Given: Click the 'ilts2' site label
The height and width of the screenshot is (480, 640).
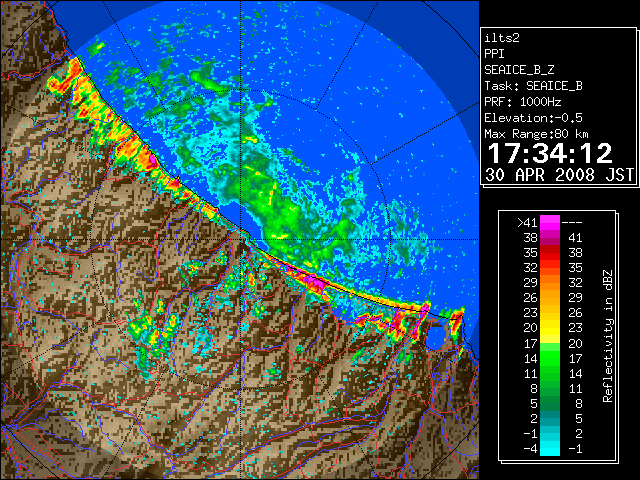Looking at the screenshot, I should [502, 38].
